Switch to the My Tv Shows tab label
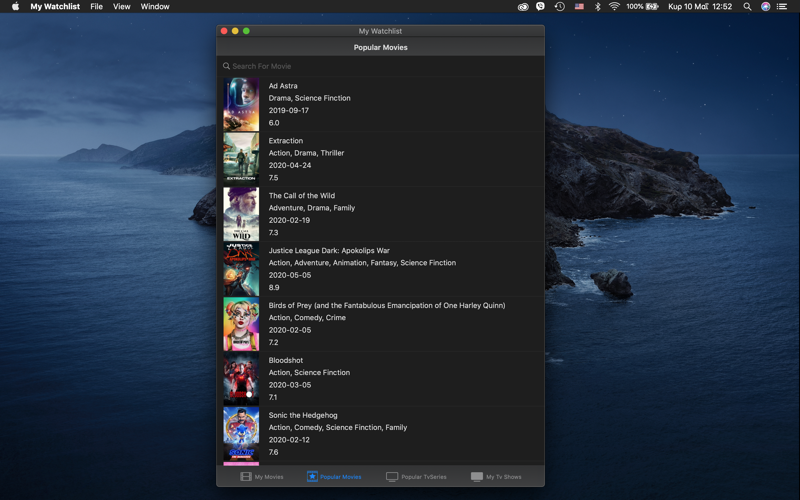The height and width of the screenshot is (500, 800). (504, 477)
